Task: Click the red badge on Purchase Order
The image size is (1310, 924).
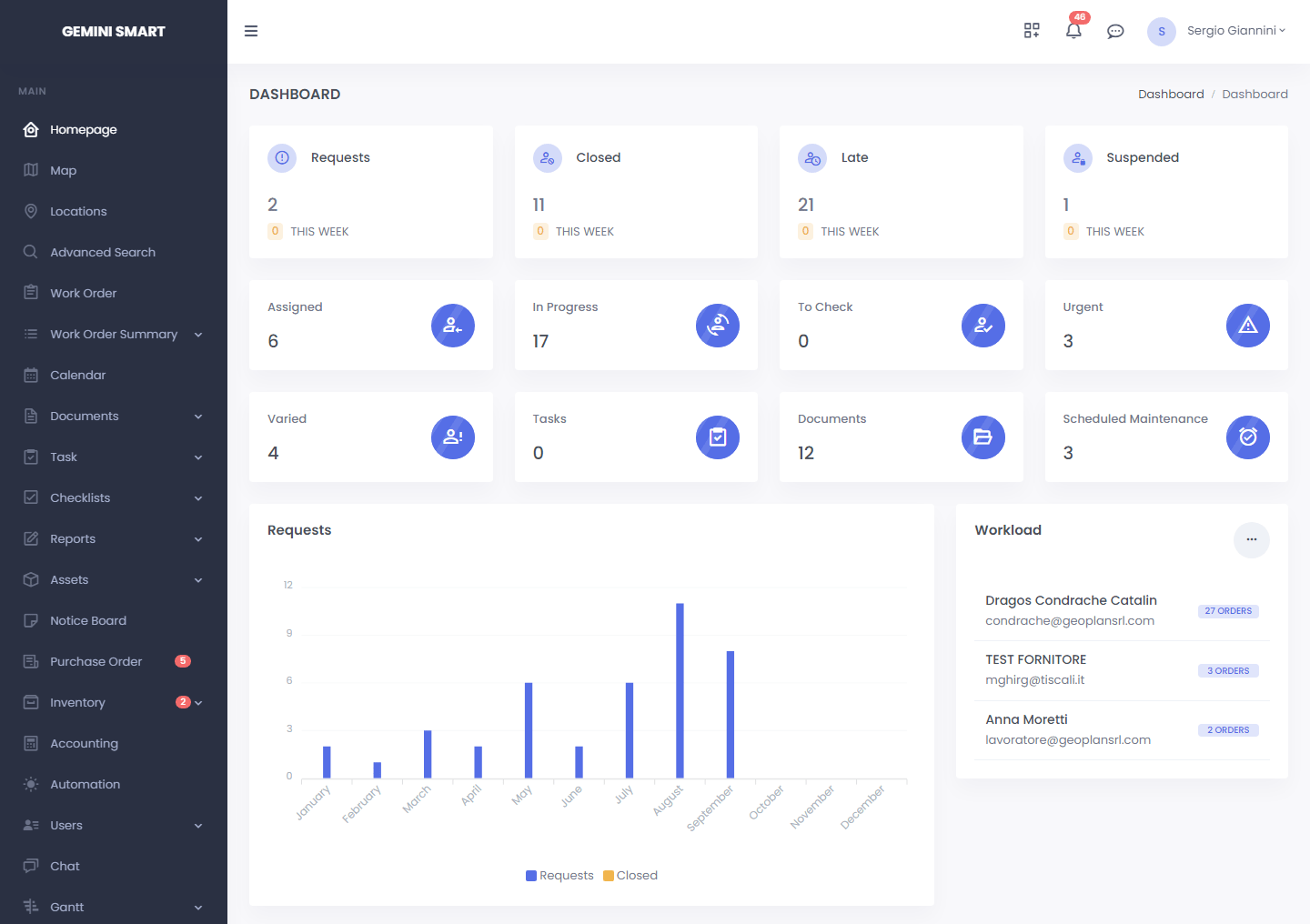Action: (183, 661)
